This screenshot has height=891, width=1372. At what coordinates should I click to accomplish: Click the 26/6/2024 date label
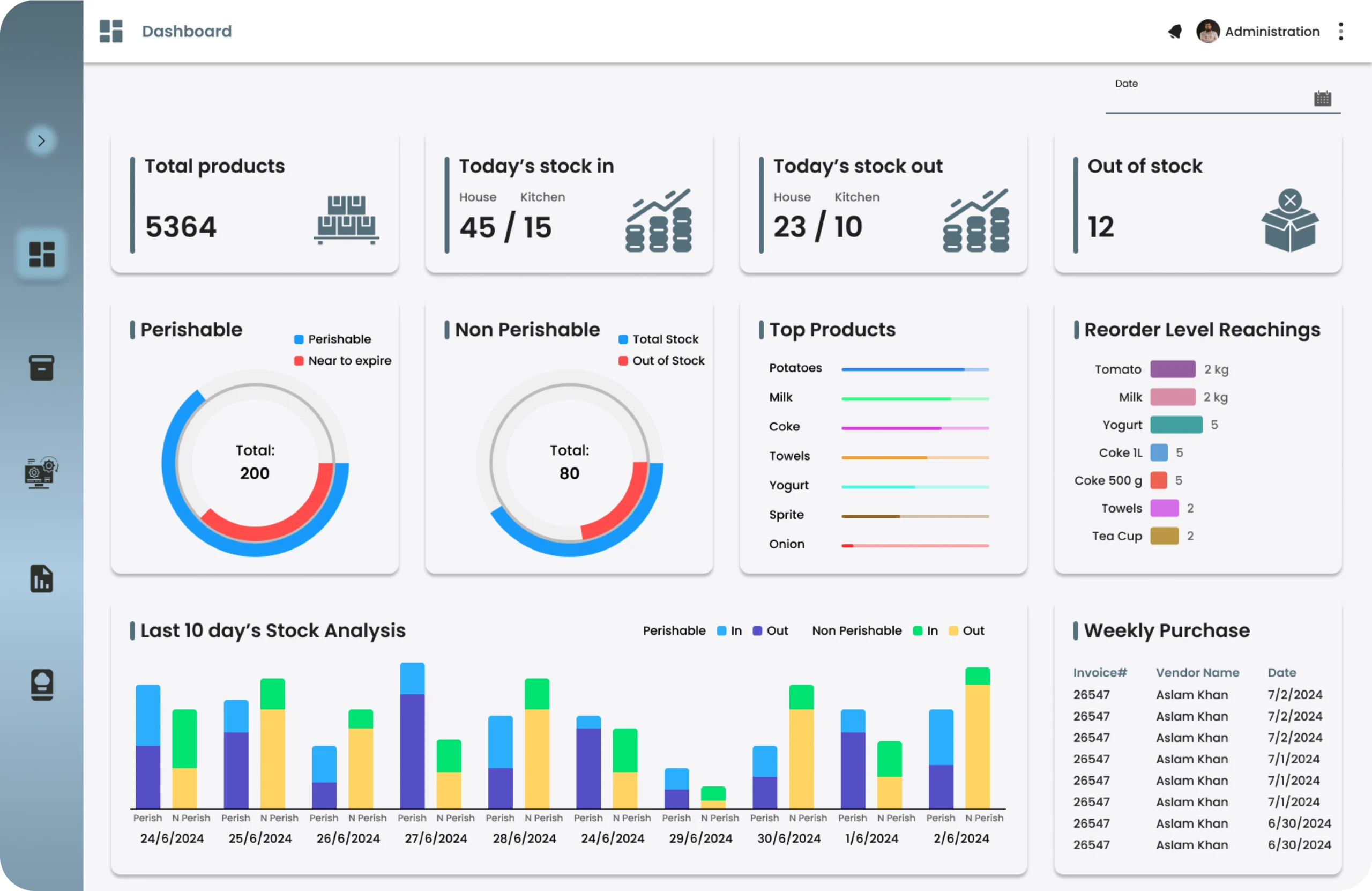coord(348,838)
